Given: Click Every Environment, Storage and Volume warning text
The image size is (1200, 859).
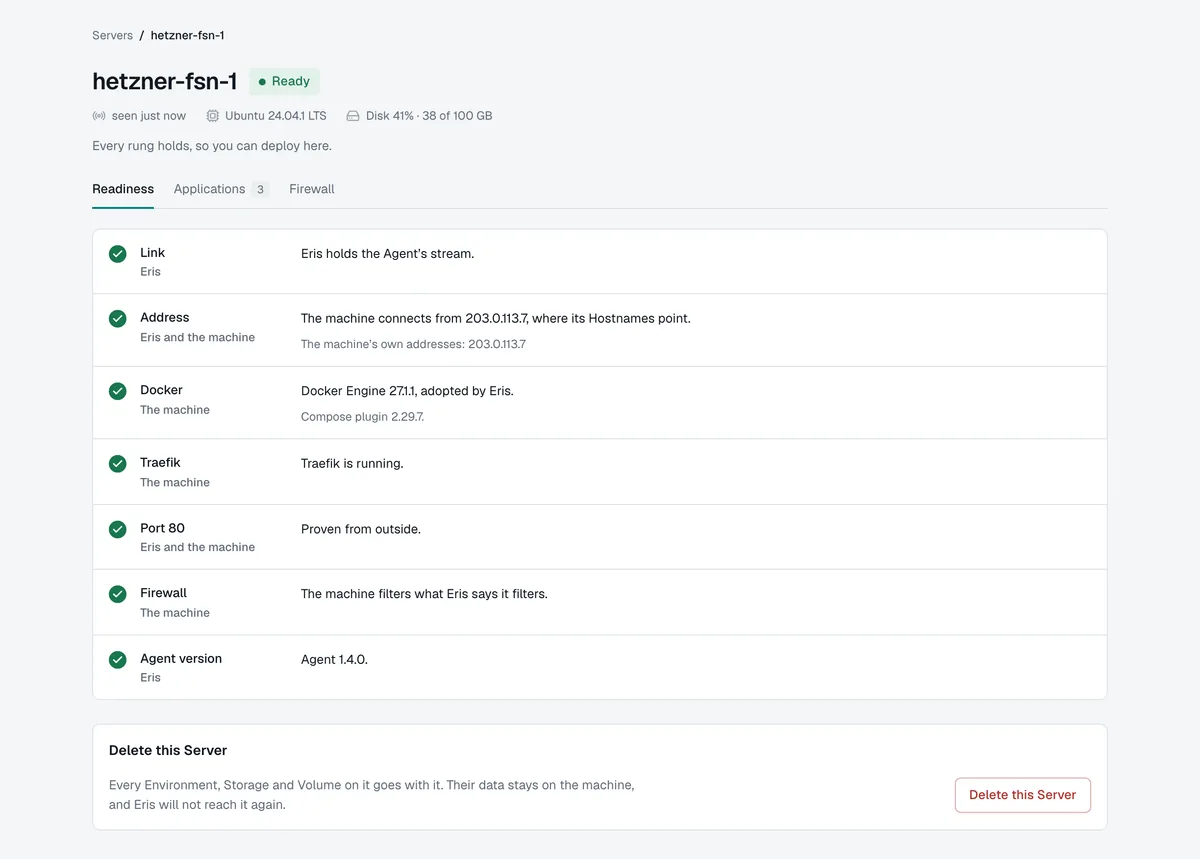Looking at the screenshot, I should pyautogui.click(x=371, y=795).
